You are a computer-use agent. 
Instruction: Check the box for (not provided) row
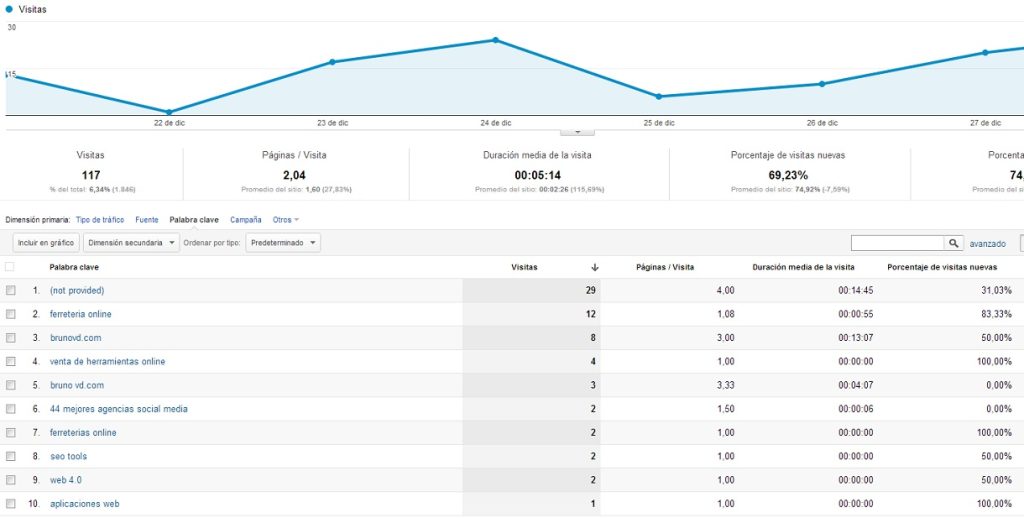pyautogui.click(x=10, y=291)
